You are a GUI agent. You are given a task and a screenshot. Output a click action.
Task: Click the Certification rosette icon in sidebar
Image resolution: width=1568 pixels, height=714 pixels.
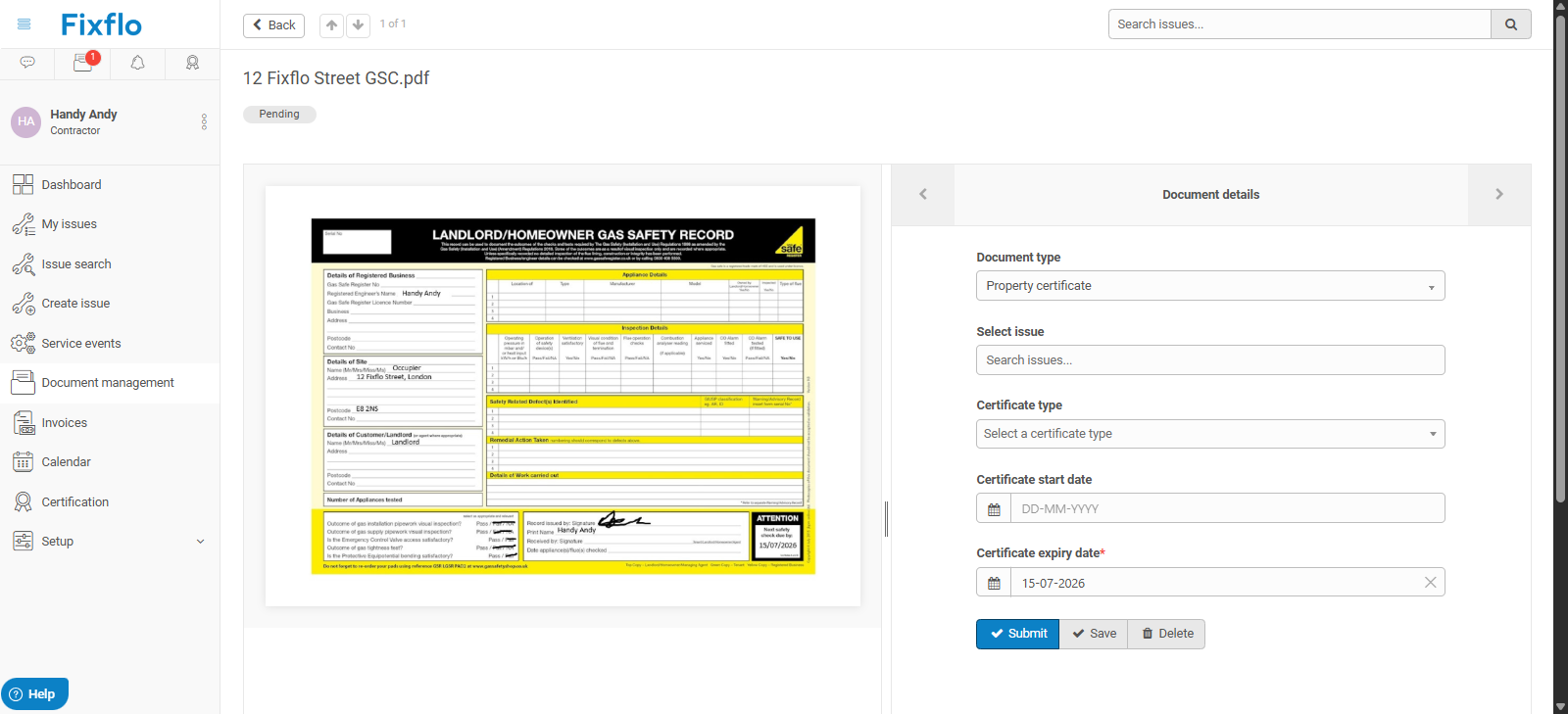tap(24, 501)
